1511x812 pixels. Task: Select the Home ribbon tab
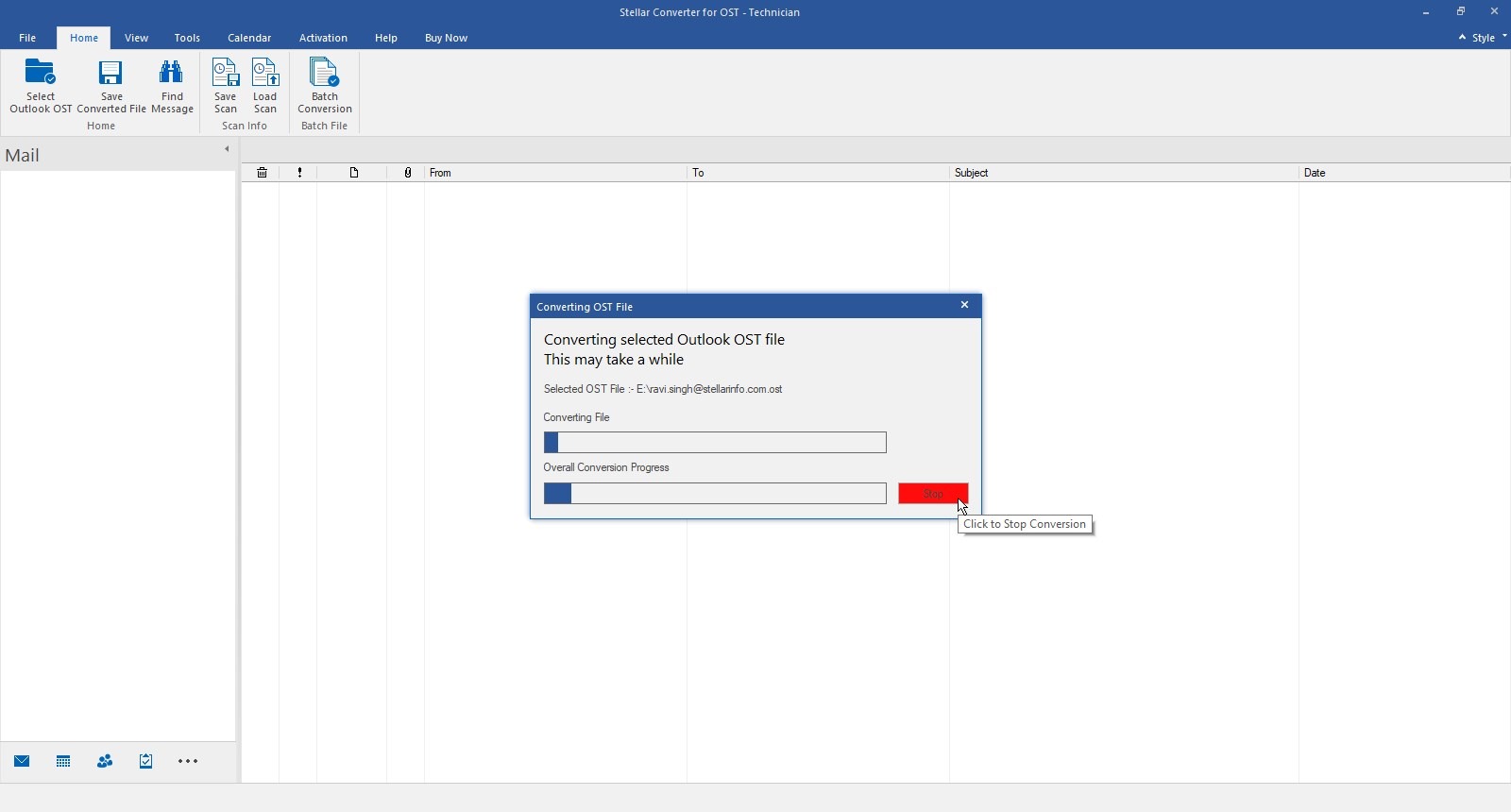coord(84,38)
